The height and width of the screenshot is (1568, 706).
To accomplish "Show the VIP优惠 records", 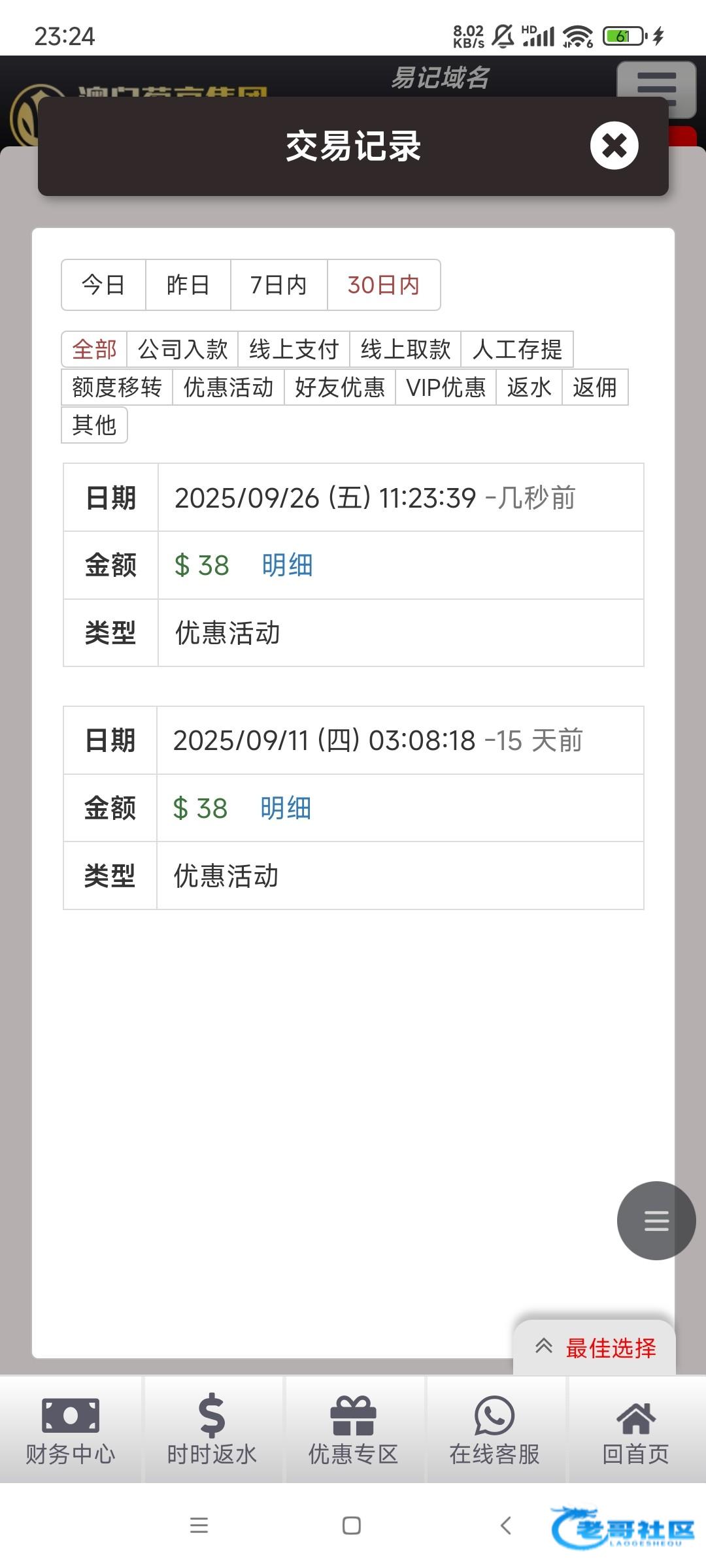I will (x=446, y=387).
